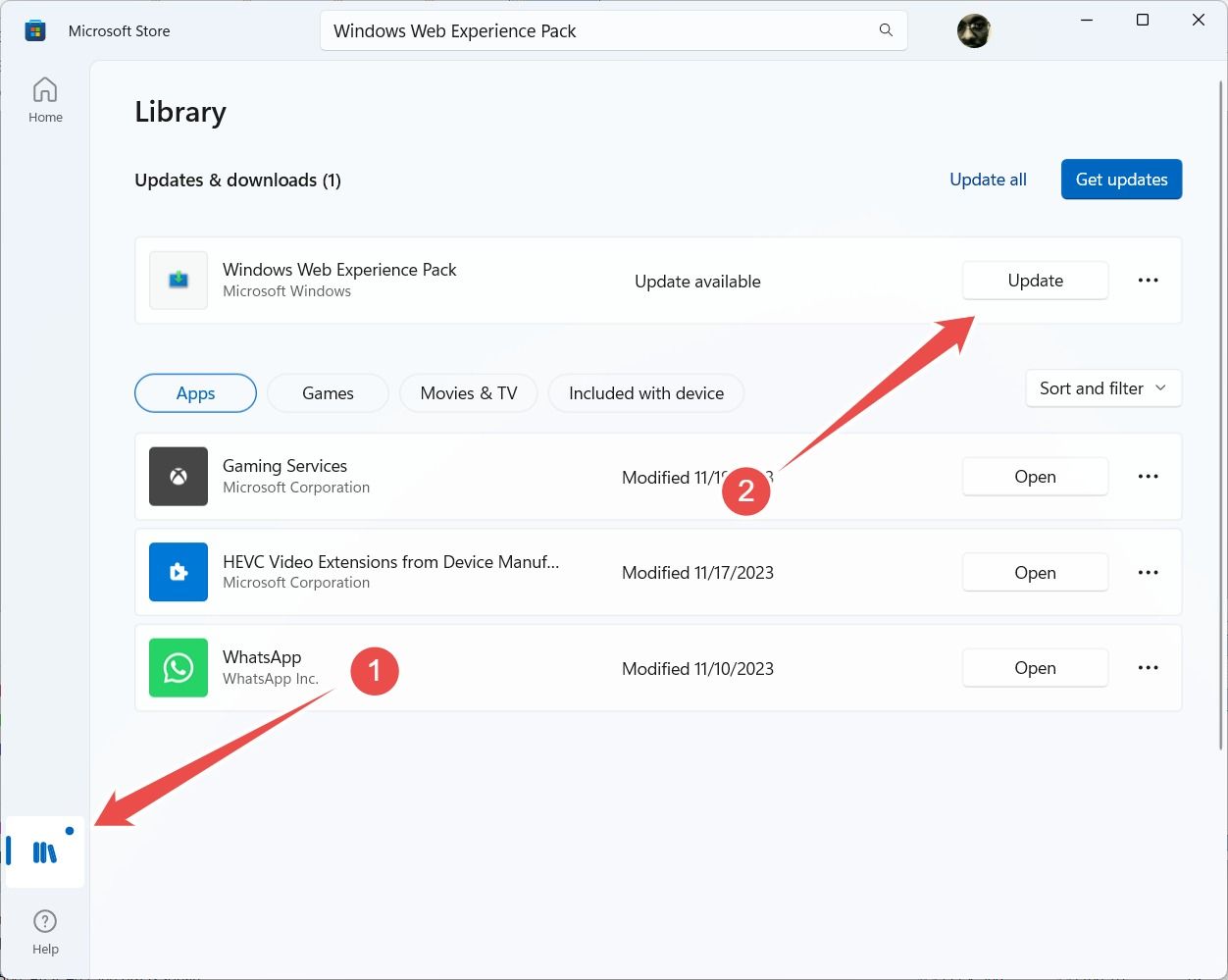This screenshot has width=1228, height=980.
Task: Click the Gaming Services title text
Action: [x=284, y=466]
